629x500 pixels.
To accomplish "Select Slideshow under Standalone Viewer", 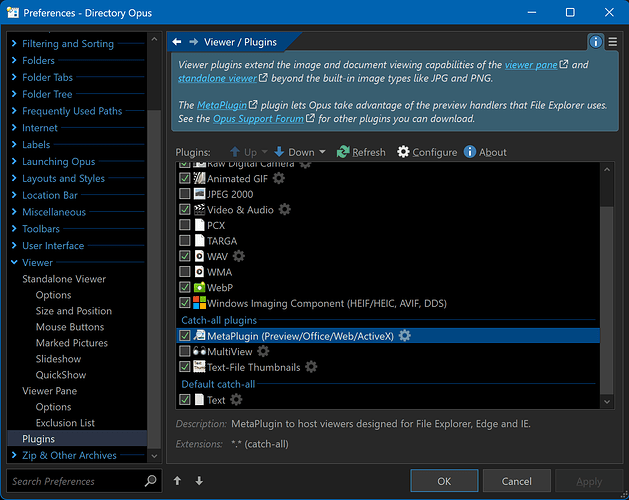I will point(58,359).
